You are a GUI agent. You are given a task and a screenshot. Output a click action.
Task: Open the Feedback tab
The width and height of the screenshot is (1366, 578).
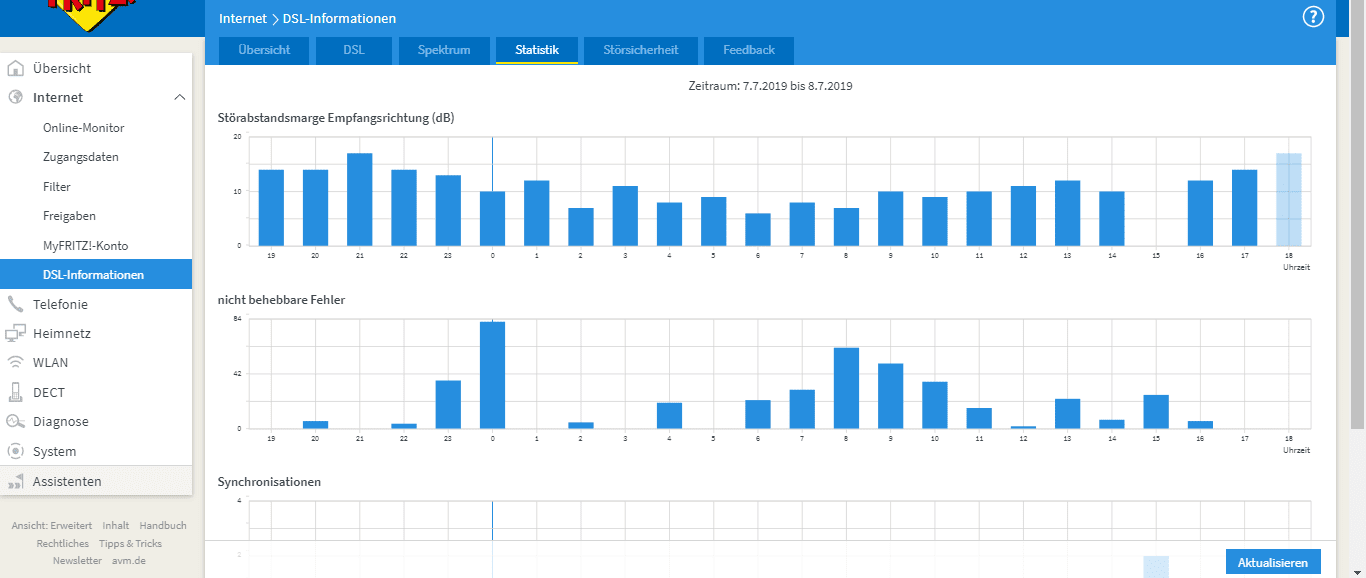pyautogui.click(x=749, y=50)
